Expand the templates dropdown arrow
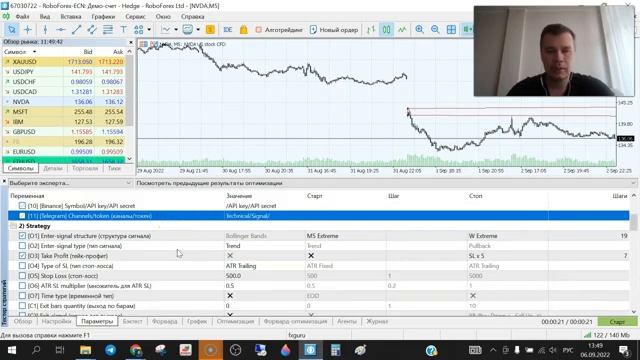This screenshot has width=640, height=360. (x=198, y=29)
